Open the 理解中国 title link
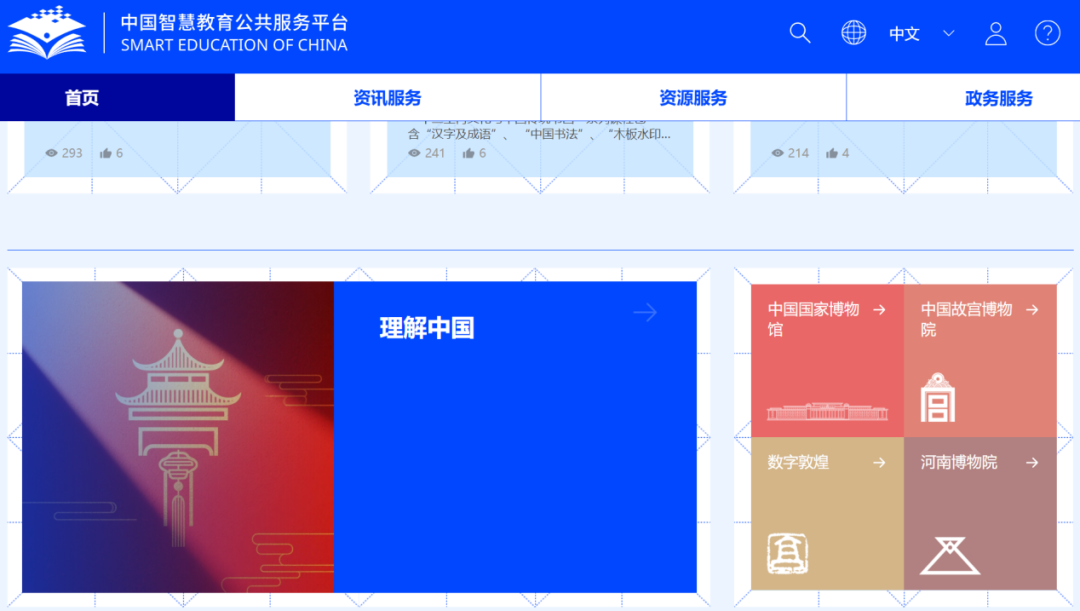1080x611 pixels. point(426,328)
